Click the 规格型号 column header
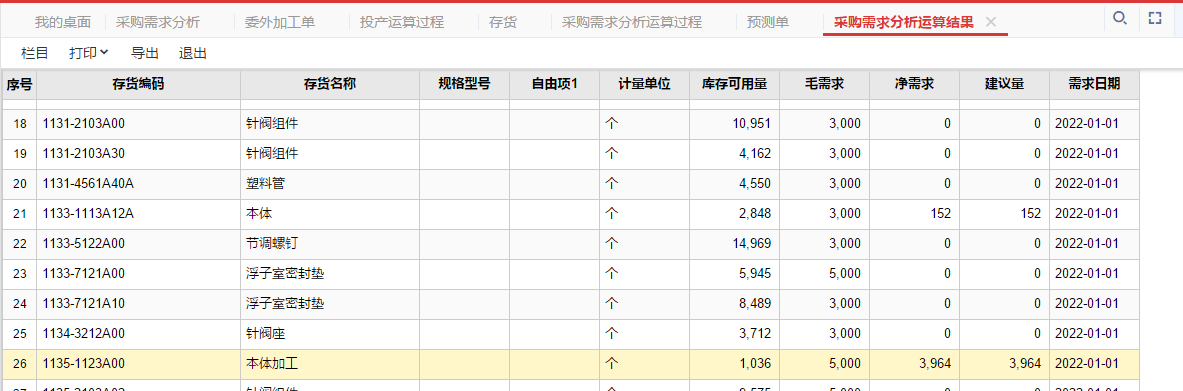1183x391 pixels. [464, 85]
